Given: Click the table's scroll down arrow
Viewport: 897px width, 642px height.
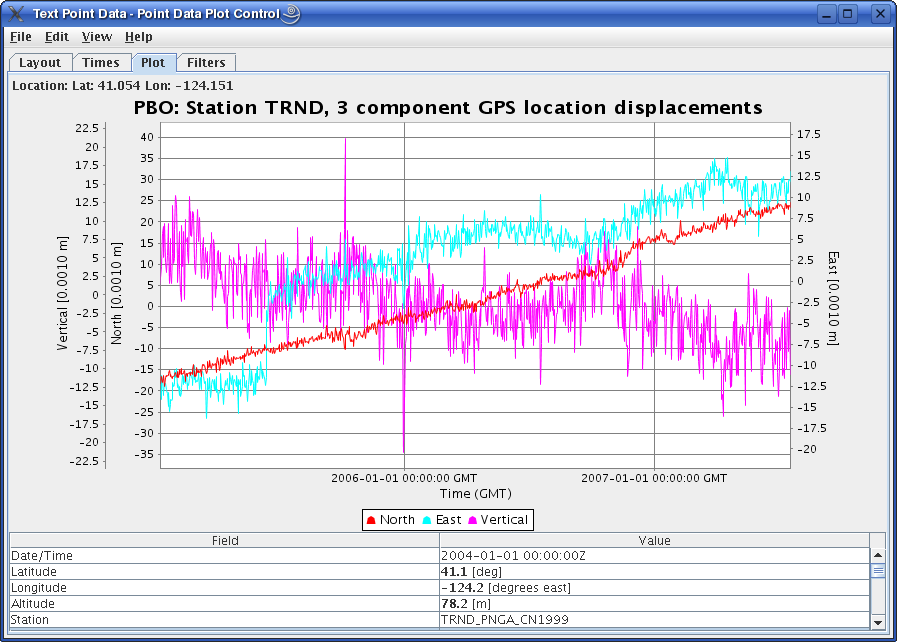Looking at the screenshot, I should point(878,621).
